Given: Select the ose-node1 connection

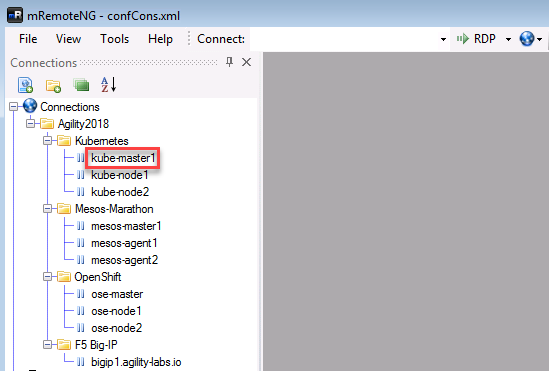Looking at the screenshot, I should pyautogui.click(x=116, y=311).
